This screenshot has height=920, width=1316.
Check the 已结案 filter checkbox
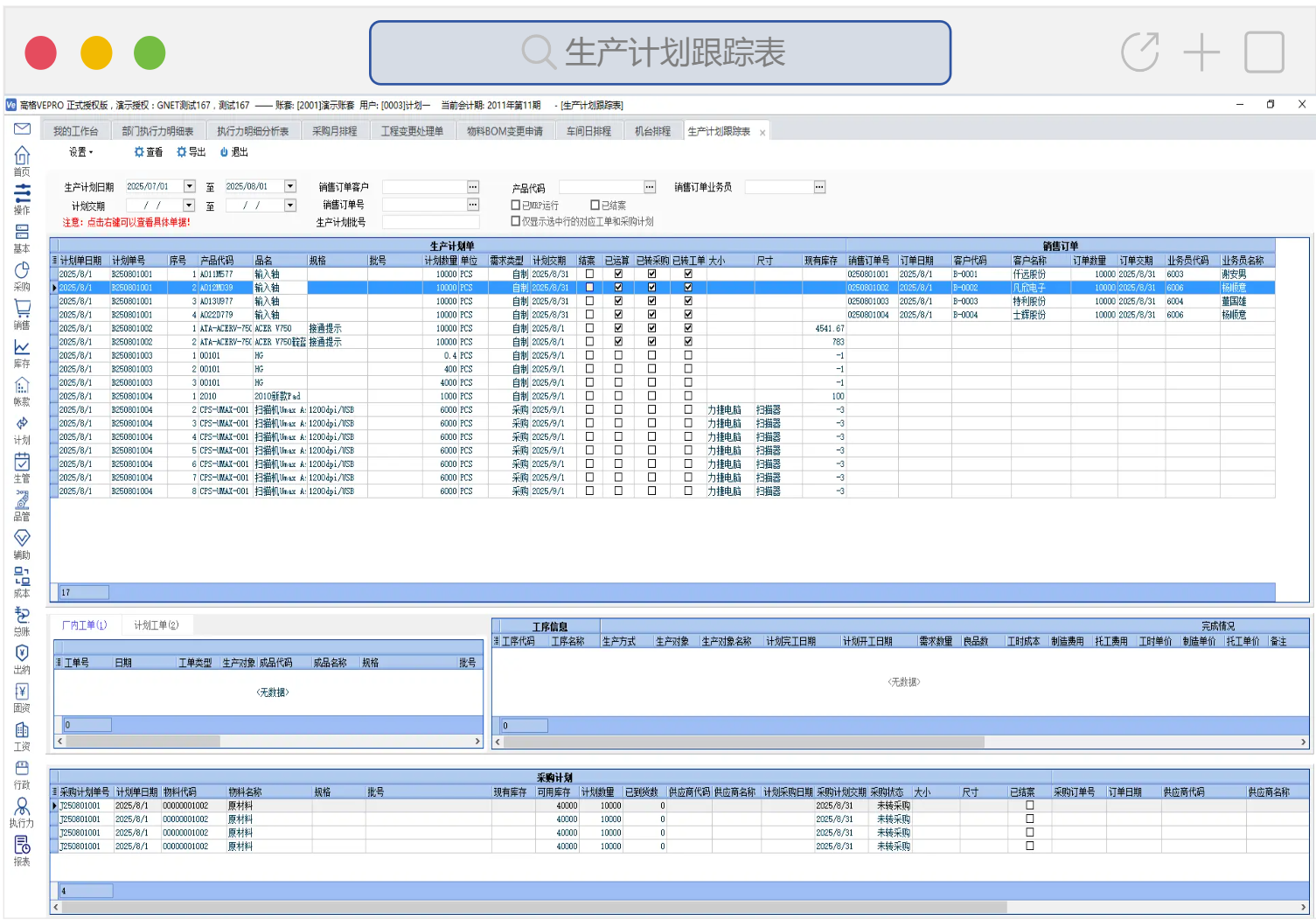pyautogui.click(x=595, y=206)
